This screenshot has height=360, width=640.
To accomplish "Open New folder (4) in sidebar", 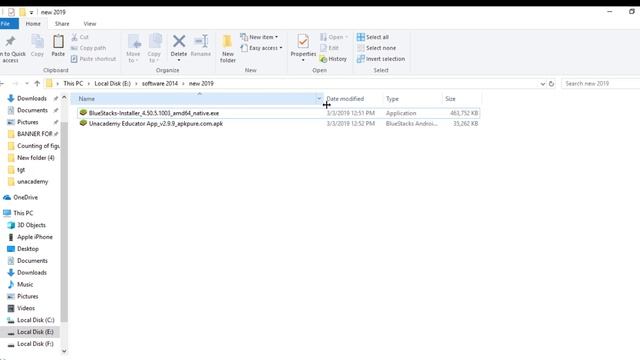I will [x=36, y=158].
